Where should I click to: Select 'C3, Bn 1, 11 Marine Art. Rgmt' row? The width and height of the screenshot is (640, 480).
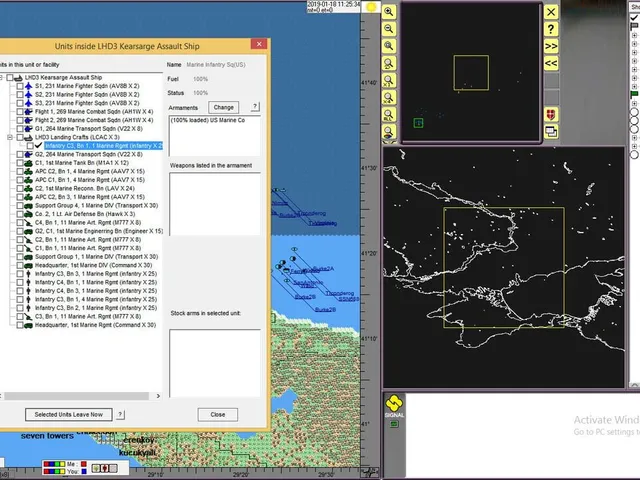pyautogui.click(x=88, y=317)
